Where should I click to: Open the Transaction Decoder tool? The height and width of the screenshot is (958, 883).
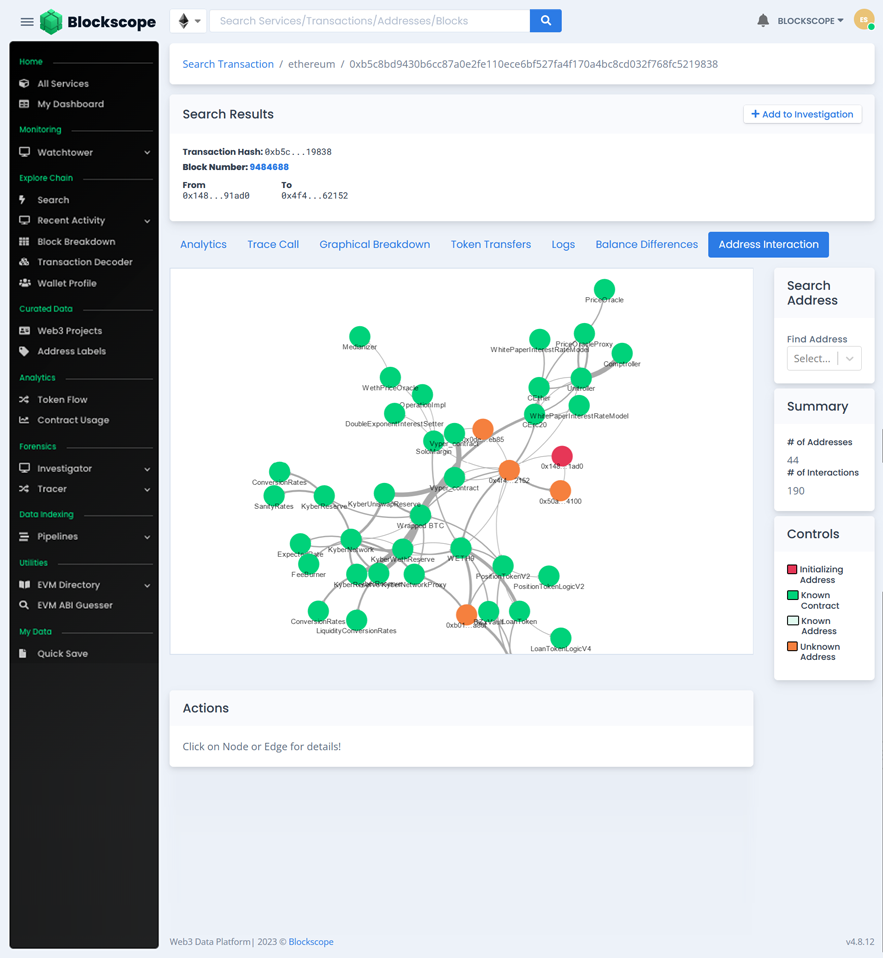point(24,262)
